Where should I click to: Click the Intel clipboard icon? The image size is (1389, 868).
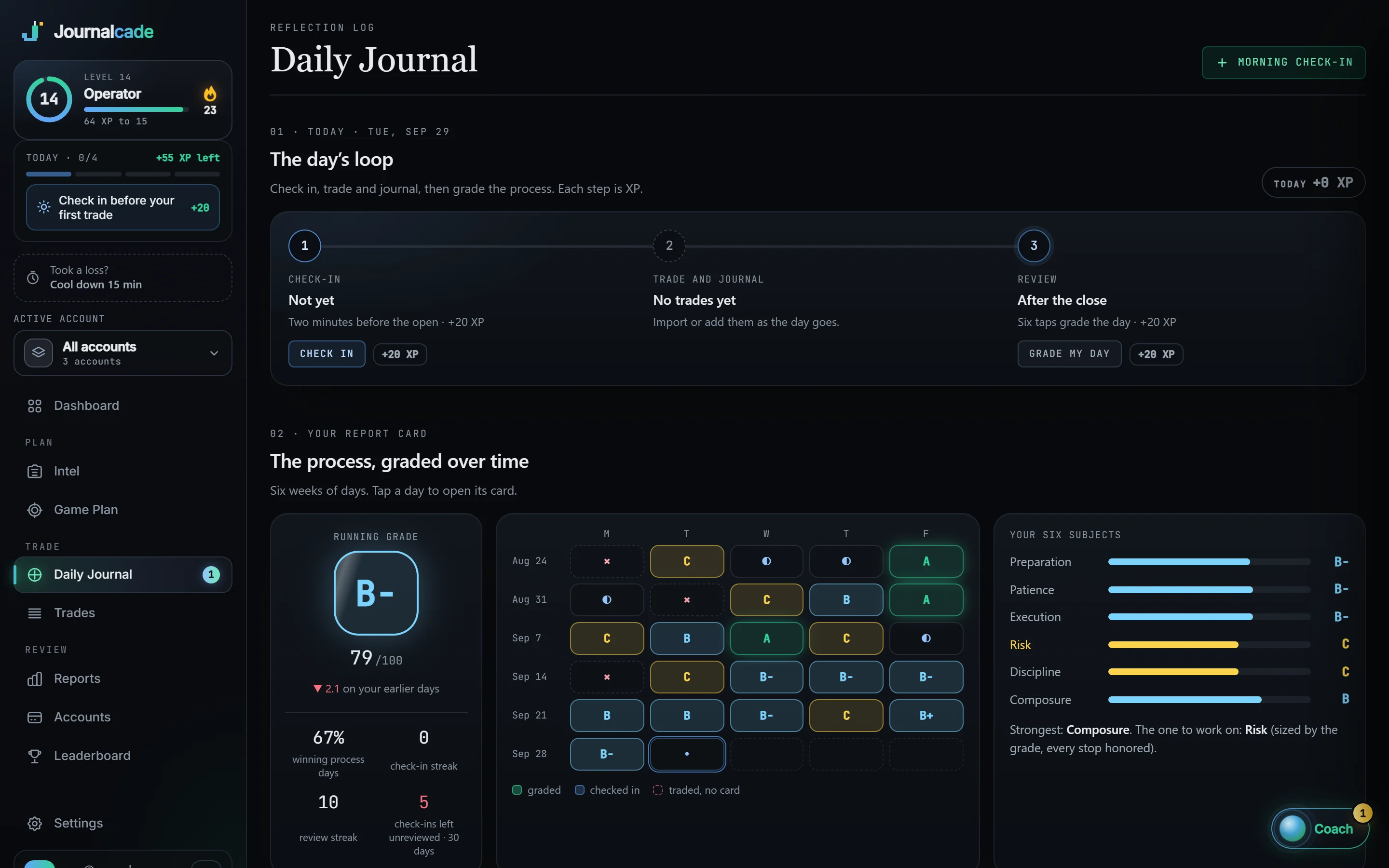point(34,471)
